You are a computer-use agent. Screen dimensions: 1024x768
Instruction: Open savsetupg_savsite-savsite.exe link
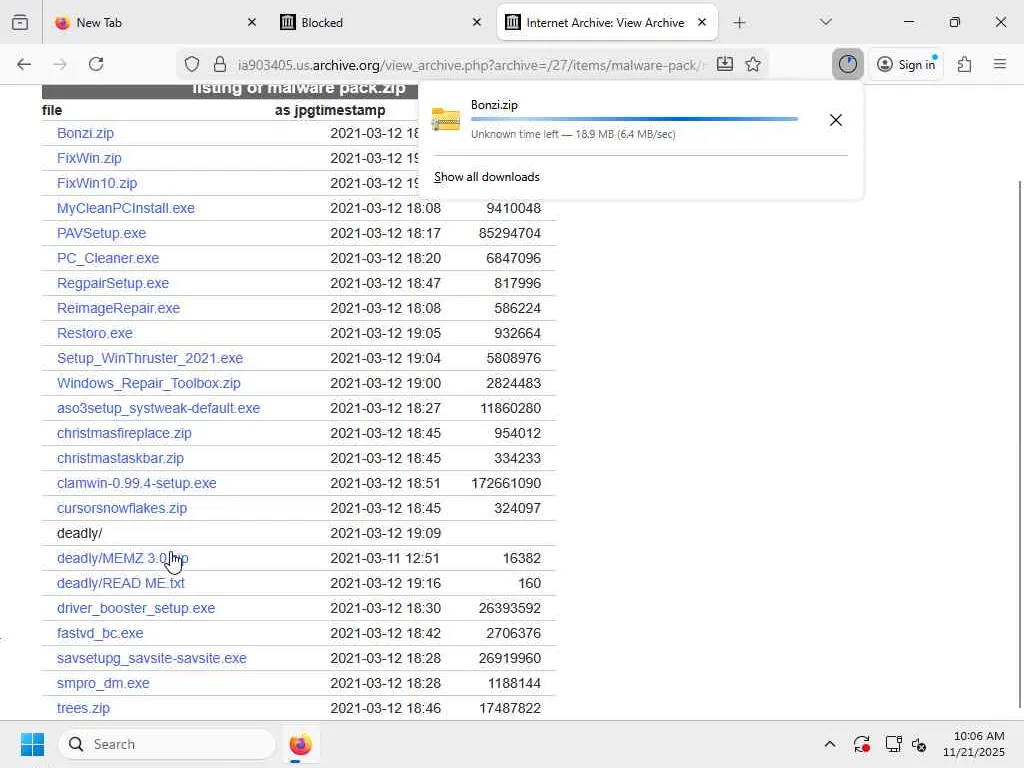[152, 658]
